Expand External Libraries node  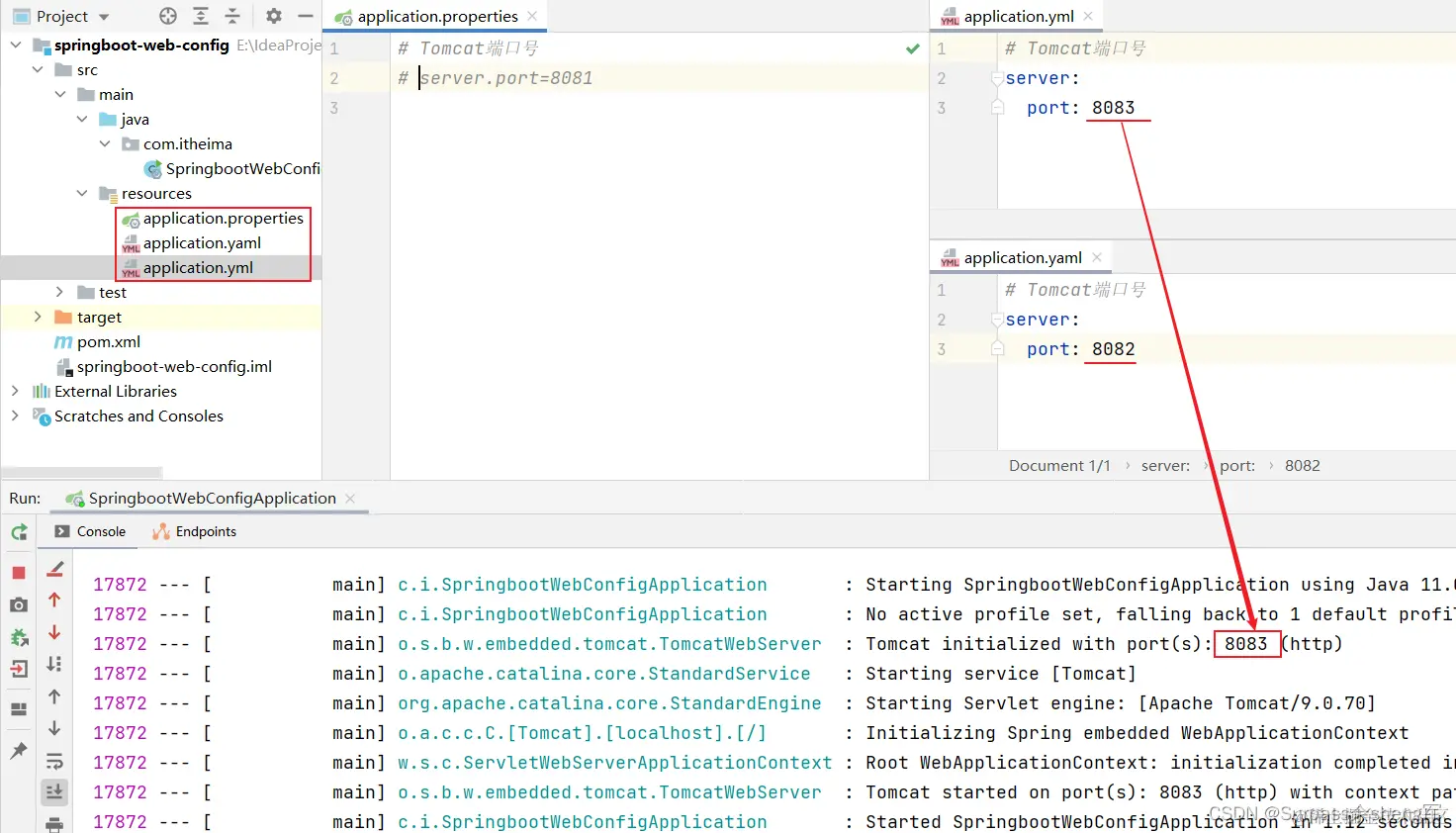point(16,391)
